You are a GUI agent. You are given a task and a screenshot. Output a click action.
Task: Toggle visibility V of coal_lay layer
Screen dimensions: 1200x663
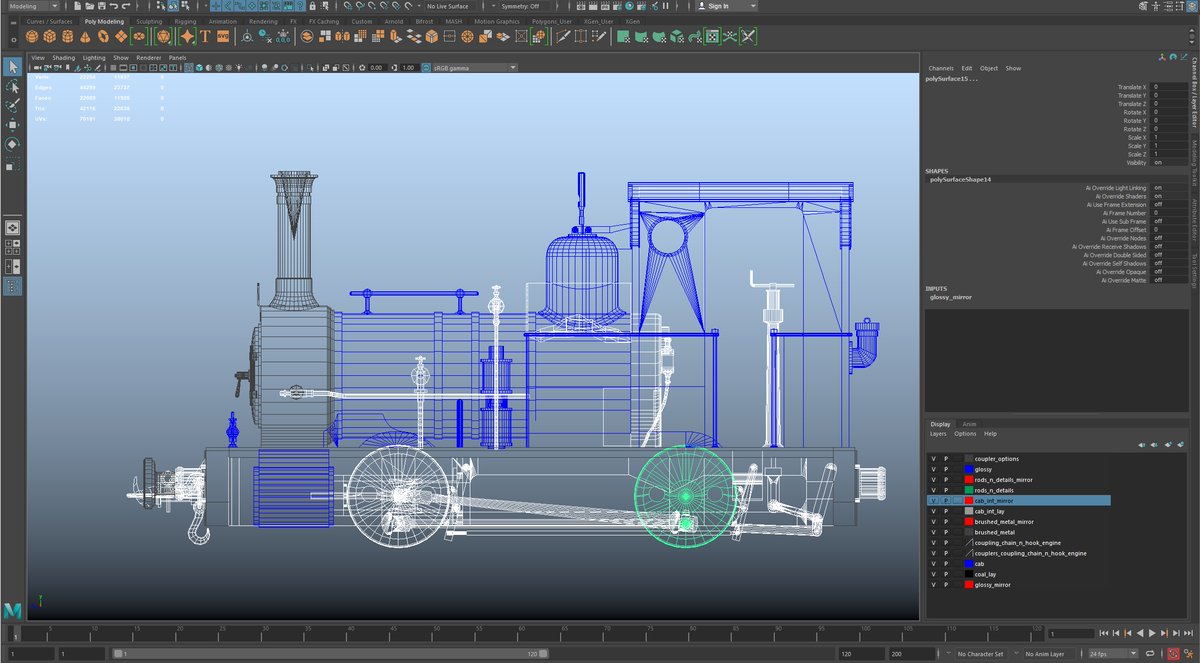[934, 574]
